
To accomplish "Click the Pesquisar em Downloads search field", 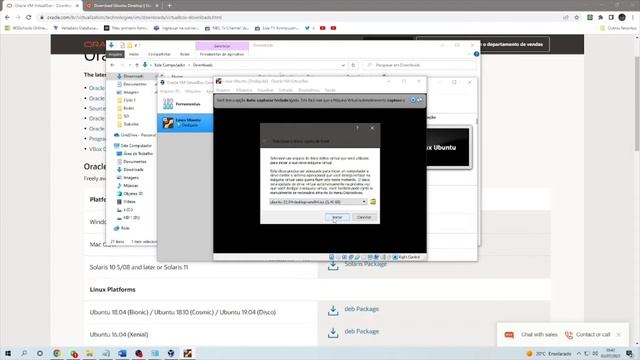I will point(420,65).
